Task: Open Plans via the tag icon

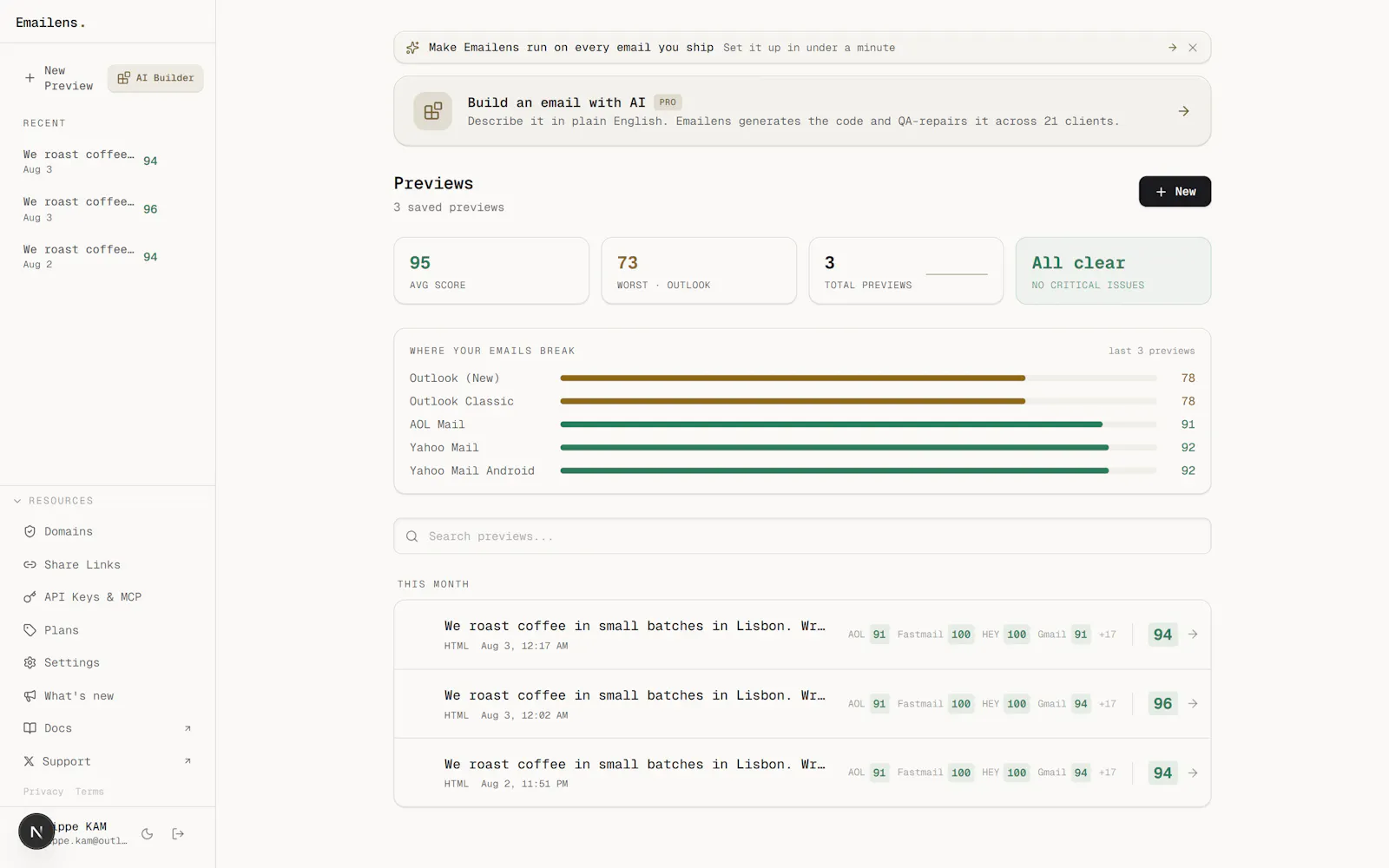Action: (x=30, y=630)
